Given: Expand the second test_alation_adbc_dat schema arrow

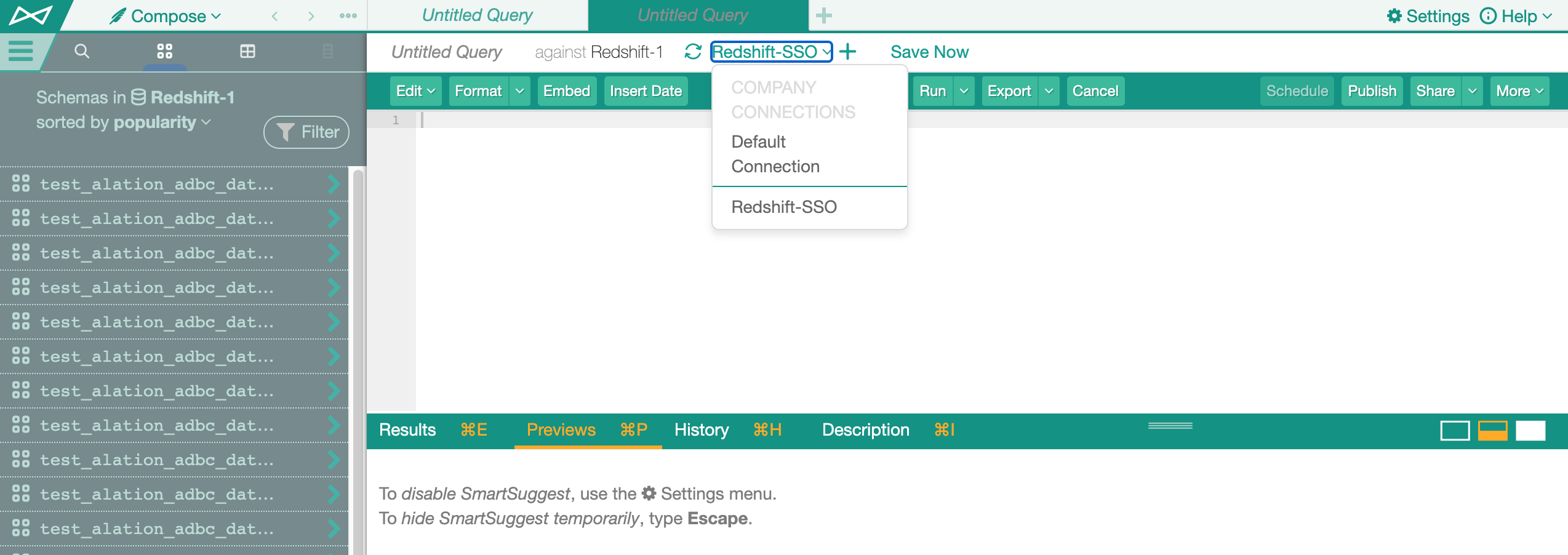Looking at the screenshot, I should coord(334,218).
